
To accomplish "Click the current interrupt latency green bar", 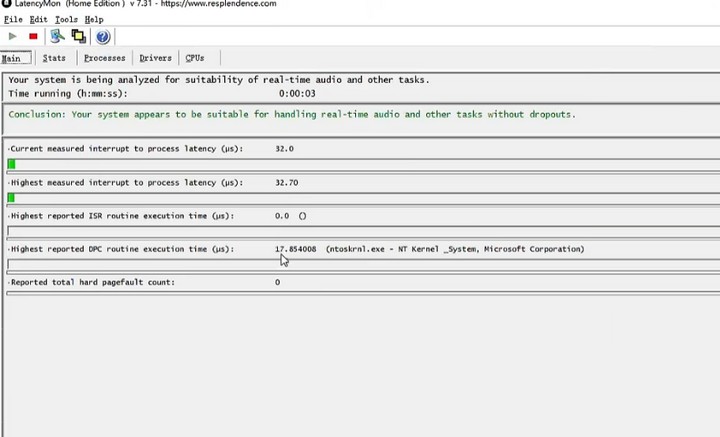I will click(11, 164).
